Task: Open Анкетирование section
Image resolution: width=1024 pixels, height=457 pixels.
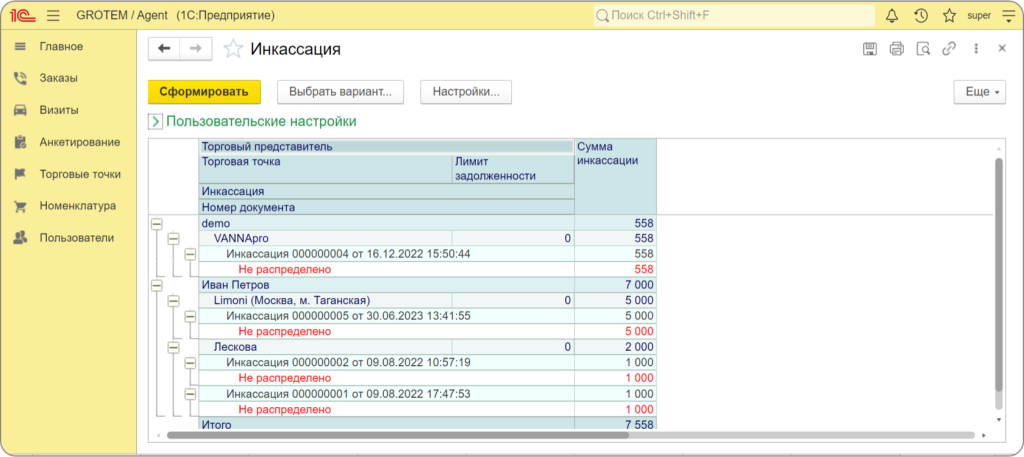Action: [79, 142]
